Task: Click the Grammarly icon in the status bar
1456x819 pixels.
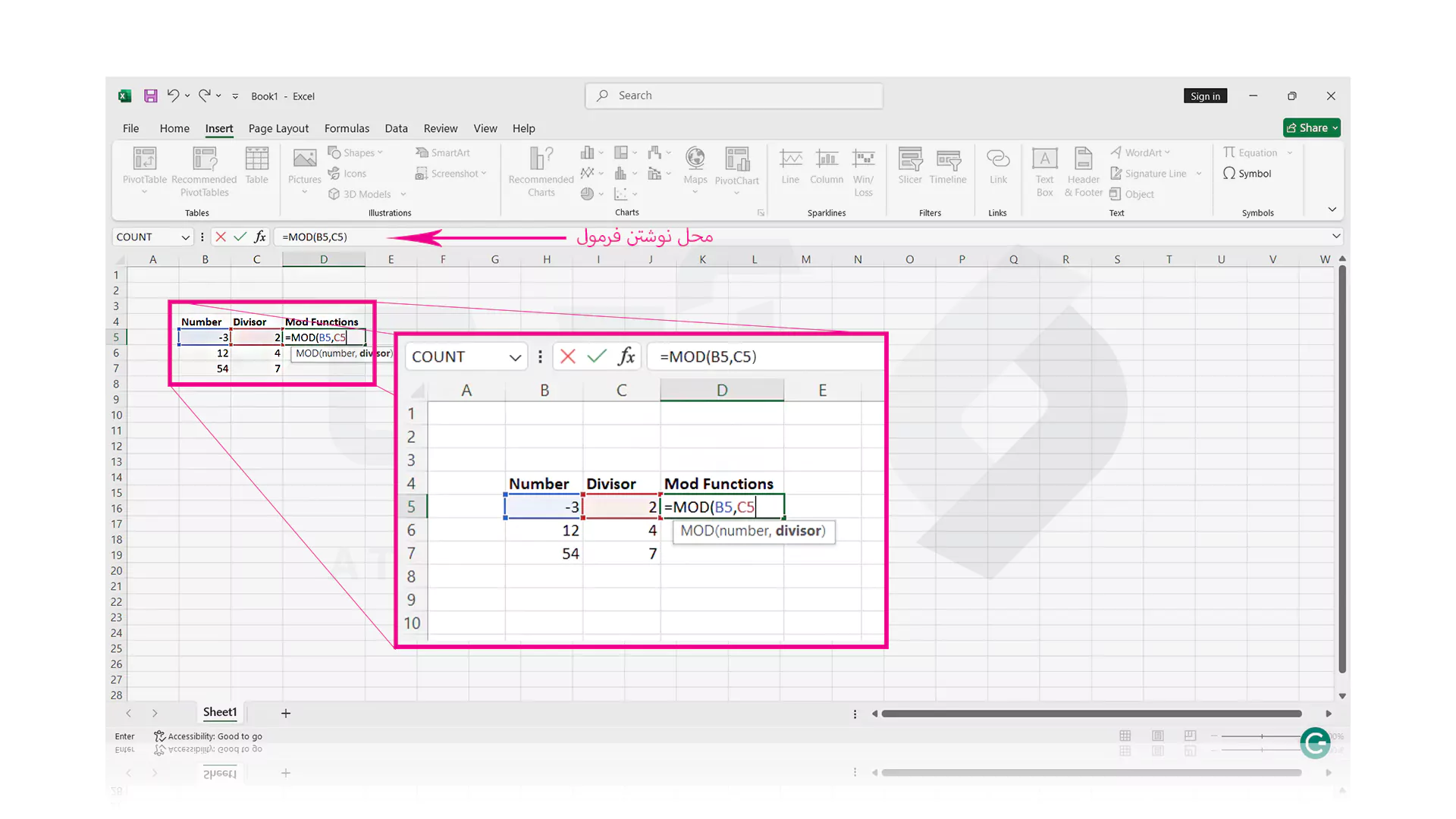Action: [1315, 742]
